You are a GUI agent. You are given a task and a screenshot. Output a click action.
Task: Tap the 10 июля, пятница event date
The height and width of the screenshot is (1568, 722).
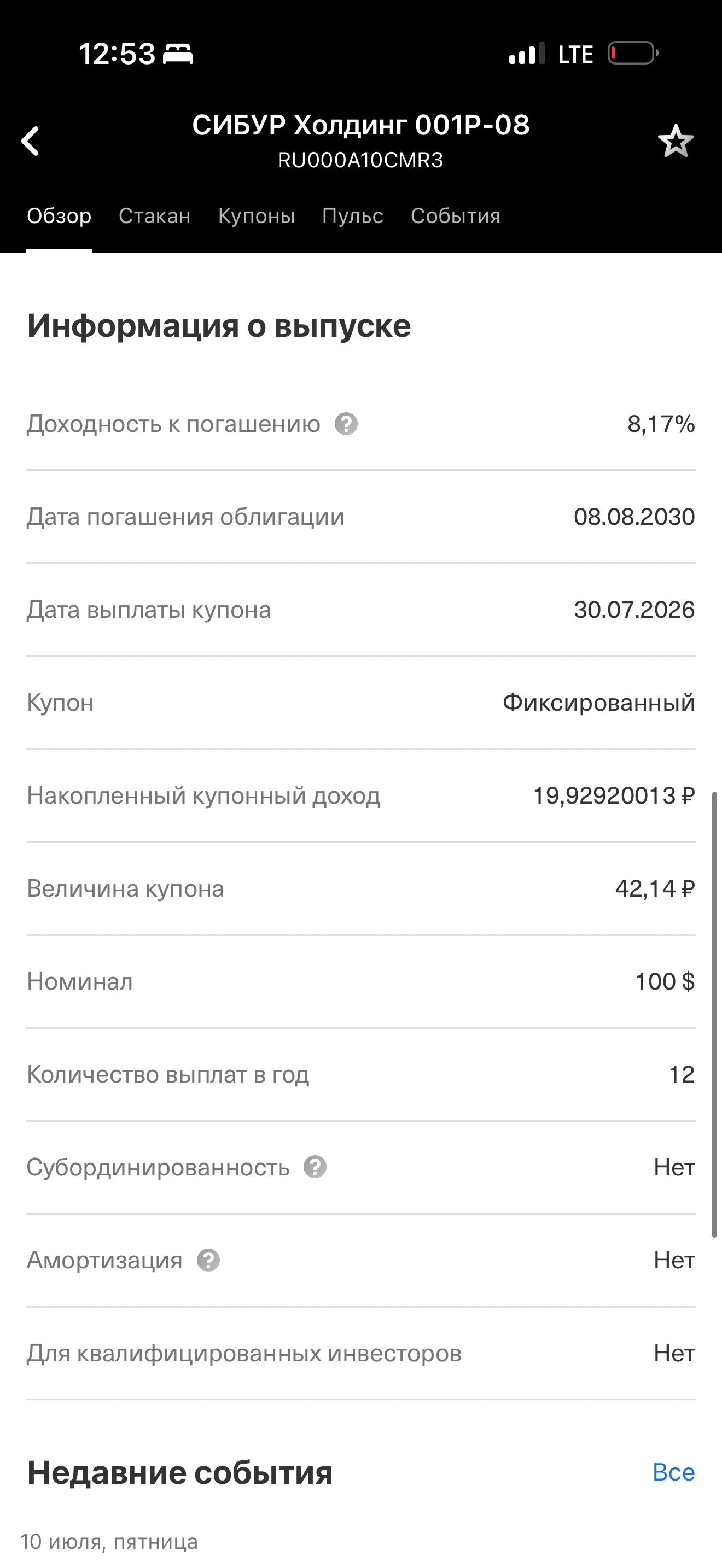point(109,1542)
